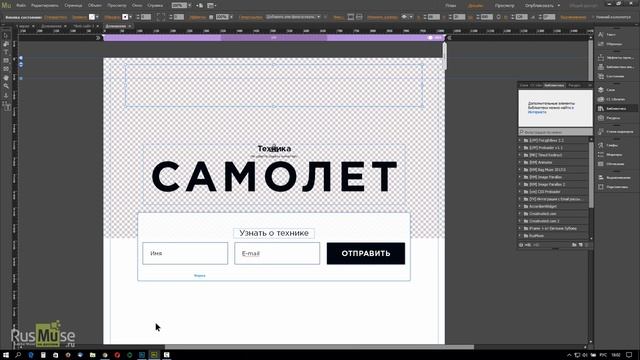
Task: Open the Стили абзацев panel icon in the right dock
Action: [601, 131]
